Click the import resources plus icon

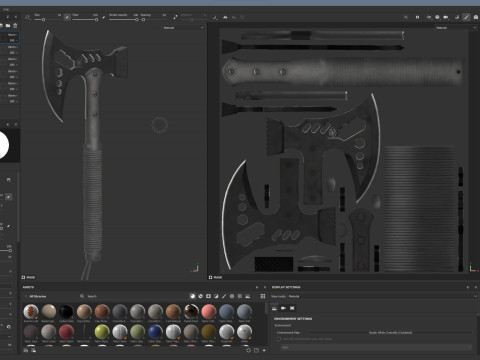264,350
